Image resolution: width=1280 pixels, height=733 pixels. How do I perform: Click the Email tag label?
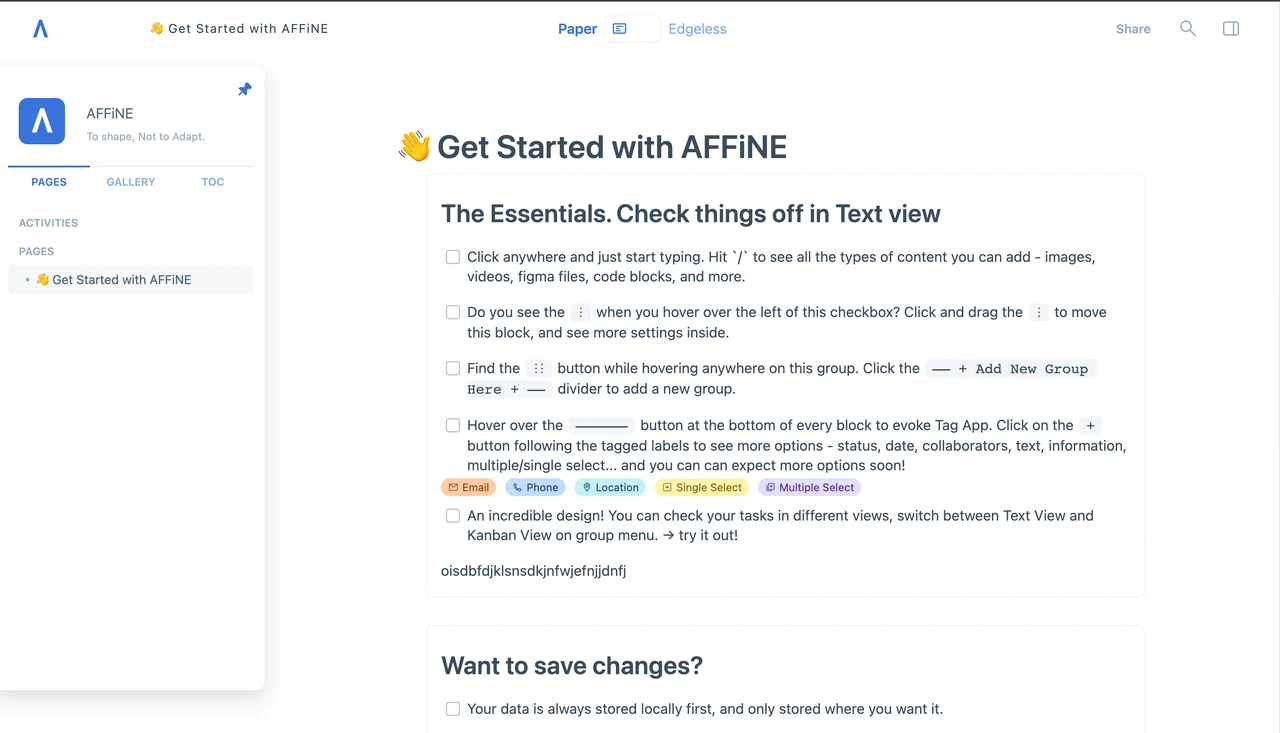[x=468, y=487]
